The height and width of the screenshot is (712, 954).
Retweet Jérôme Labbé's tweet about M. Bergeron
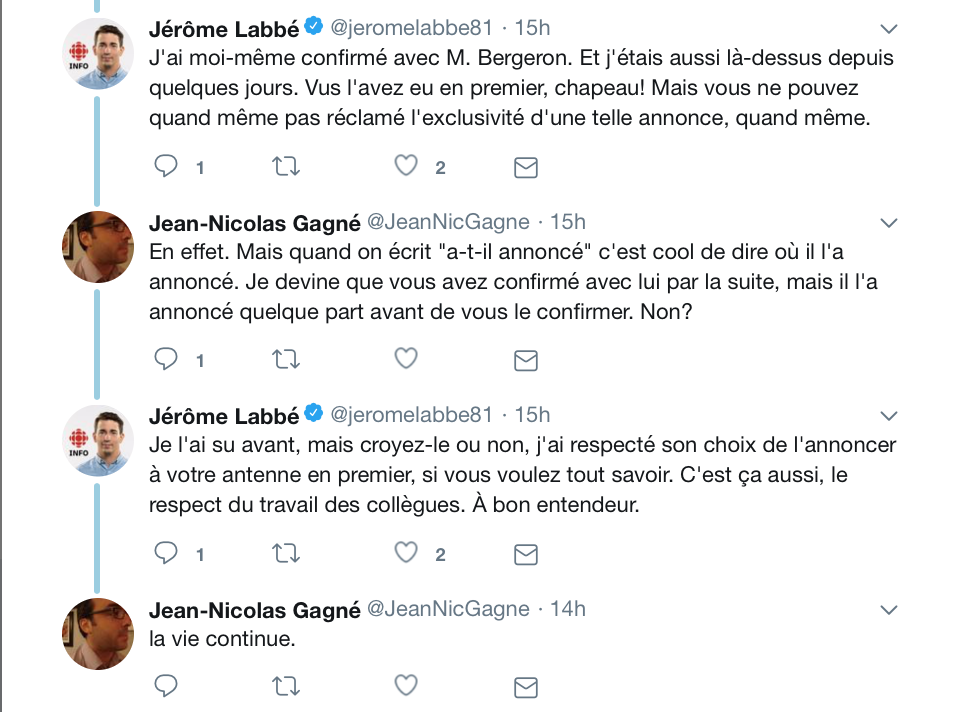285,166
